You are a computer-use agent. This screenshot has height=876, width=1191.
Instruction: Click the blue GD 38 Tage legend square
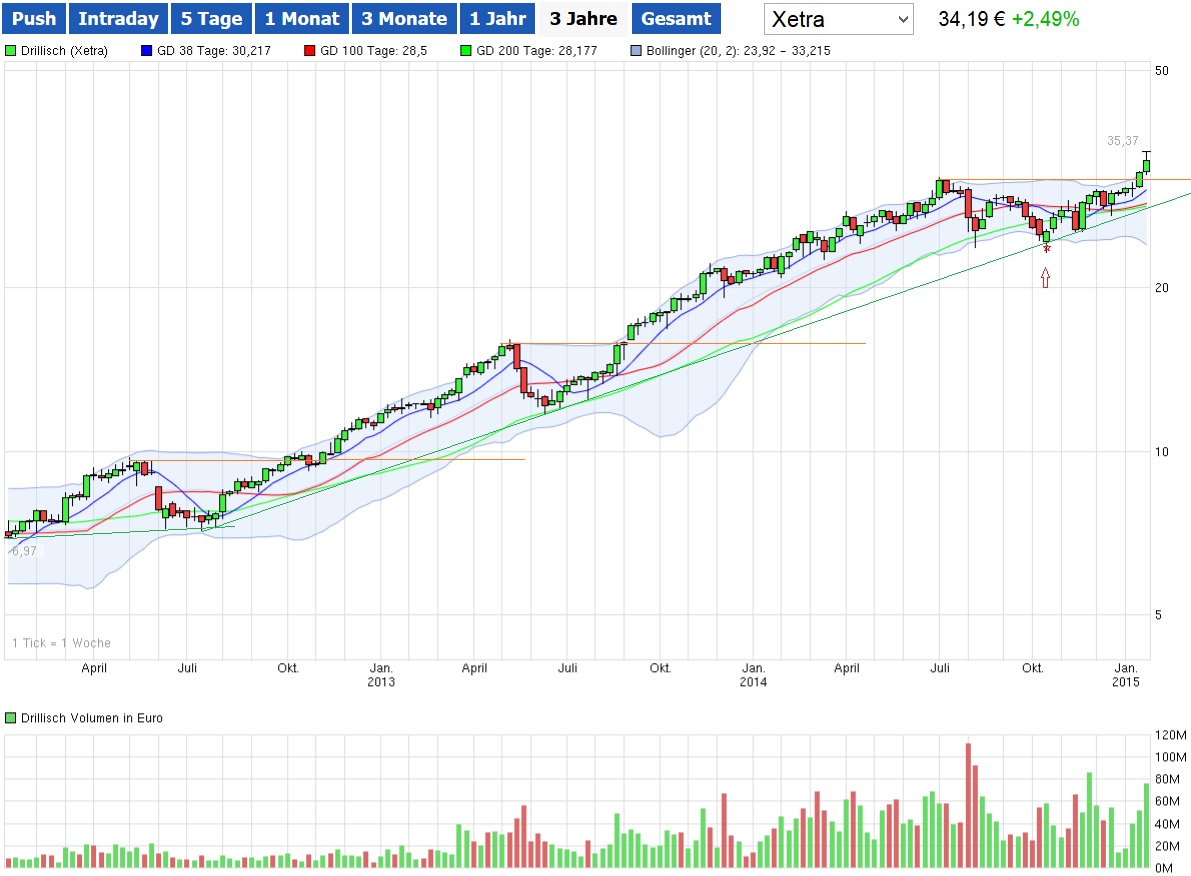tap(149, 51)
